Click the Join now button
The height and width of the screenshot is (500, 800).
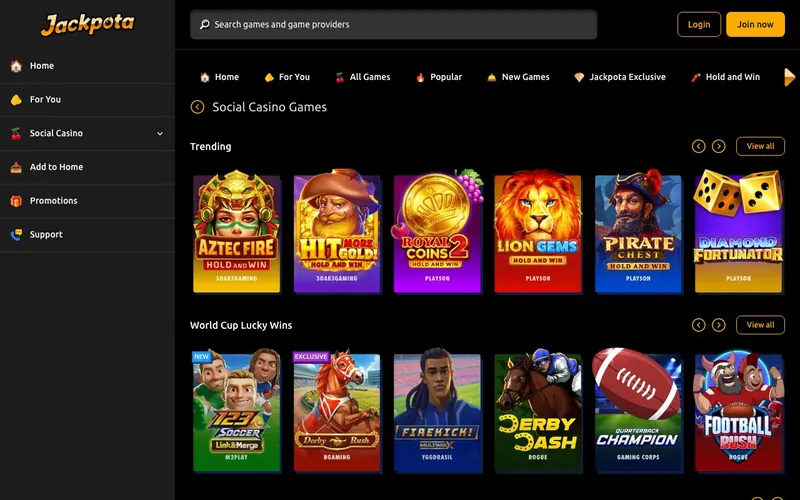click(x=755, y=24)
